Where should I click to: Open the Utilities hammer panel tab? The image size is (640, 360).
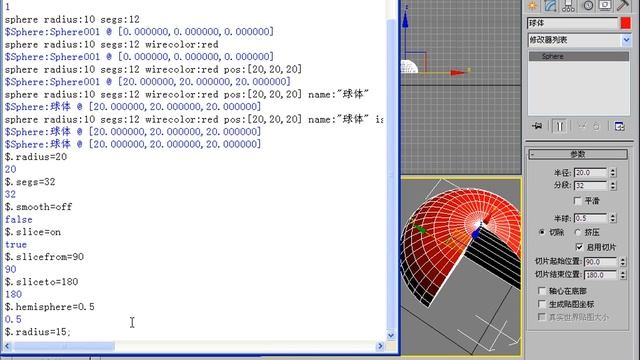point(623,5)
